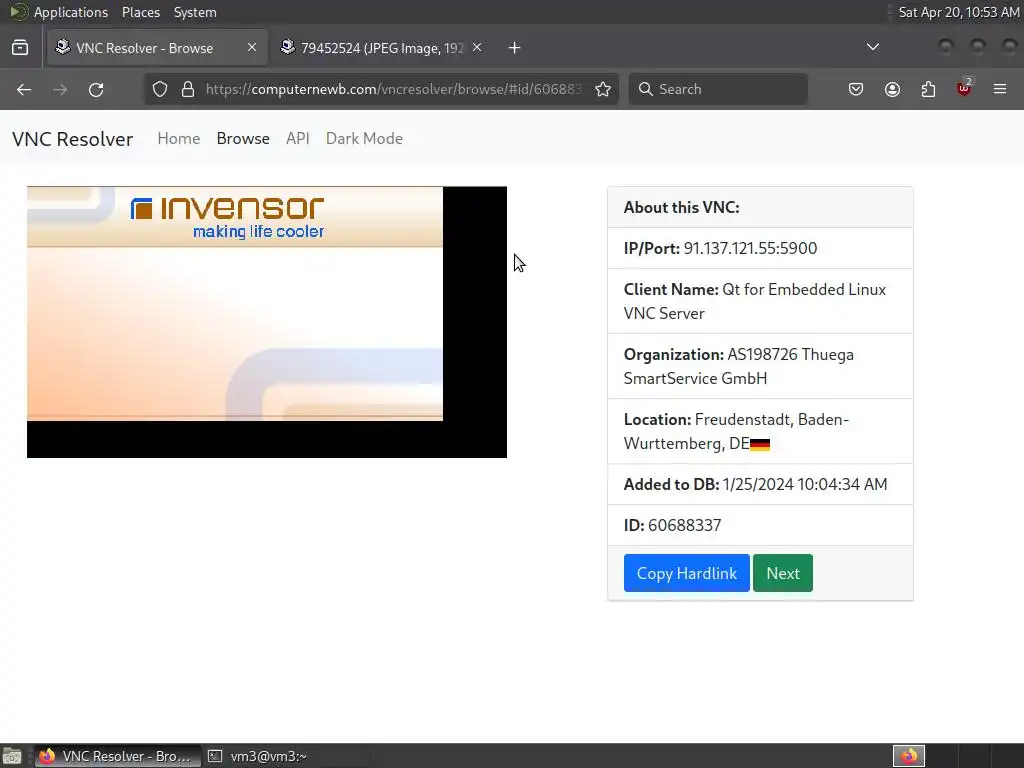Open the Invensor VNC screenshot thumbnail
This screenshot has height=768, width=1024.
[266, 322]
